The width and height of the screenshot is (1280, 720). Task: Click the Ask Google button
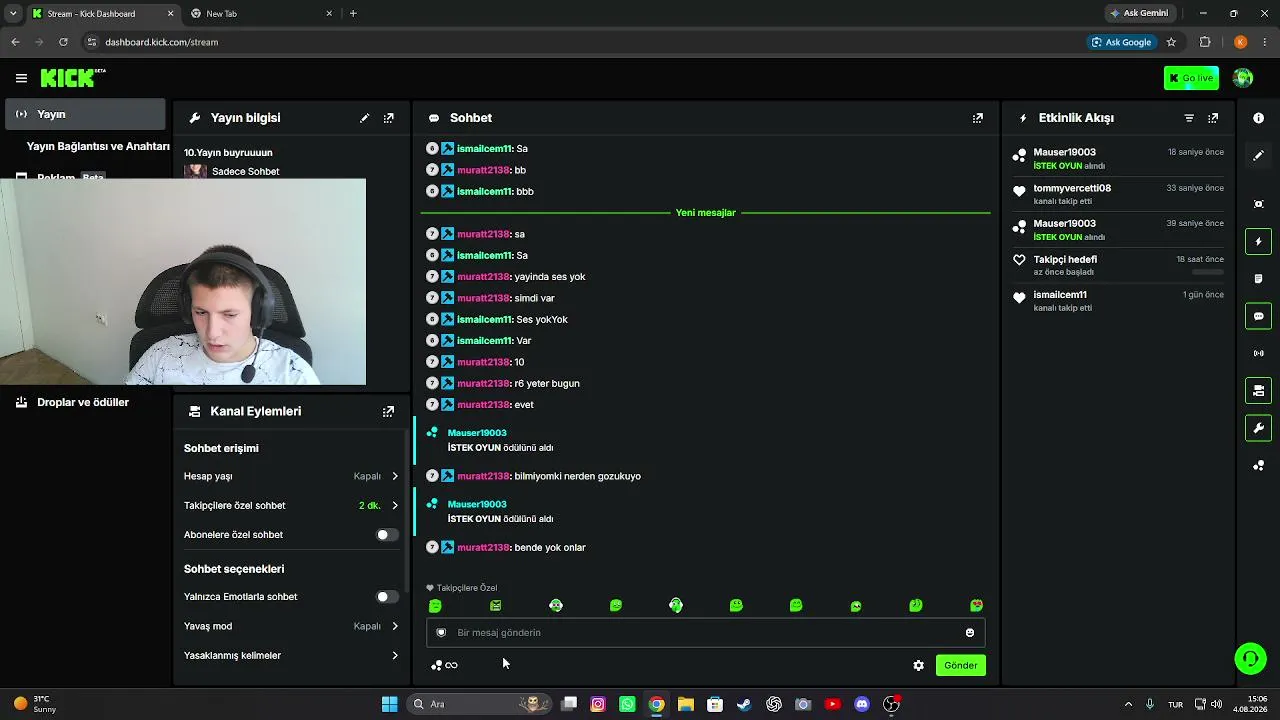(x=1121, y=42)
